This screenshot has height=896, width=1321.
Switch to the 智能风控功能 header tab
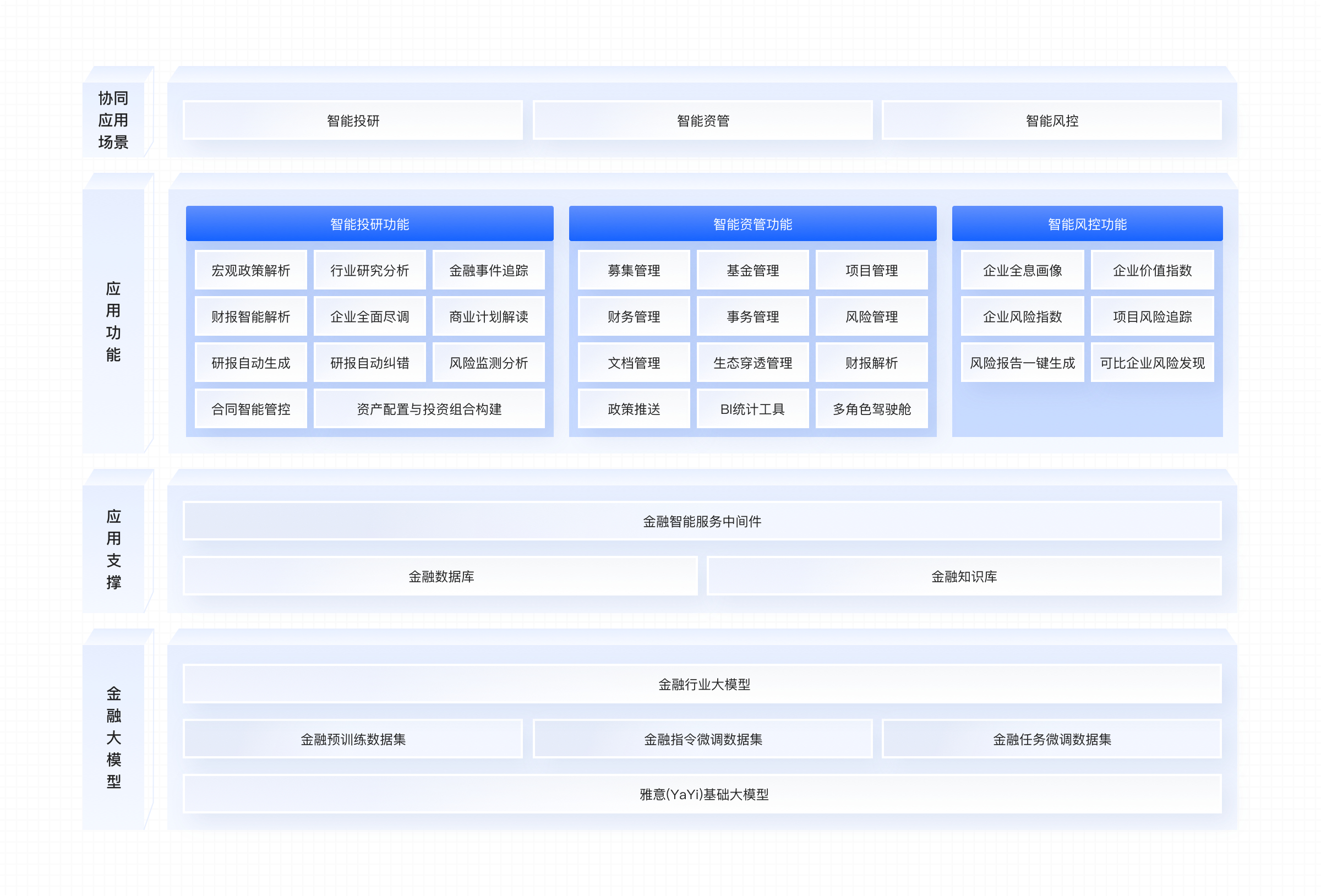(1087, 224)
